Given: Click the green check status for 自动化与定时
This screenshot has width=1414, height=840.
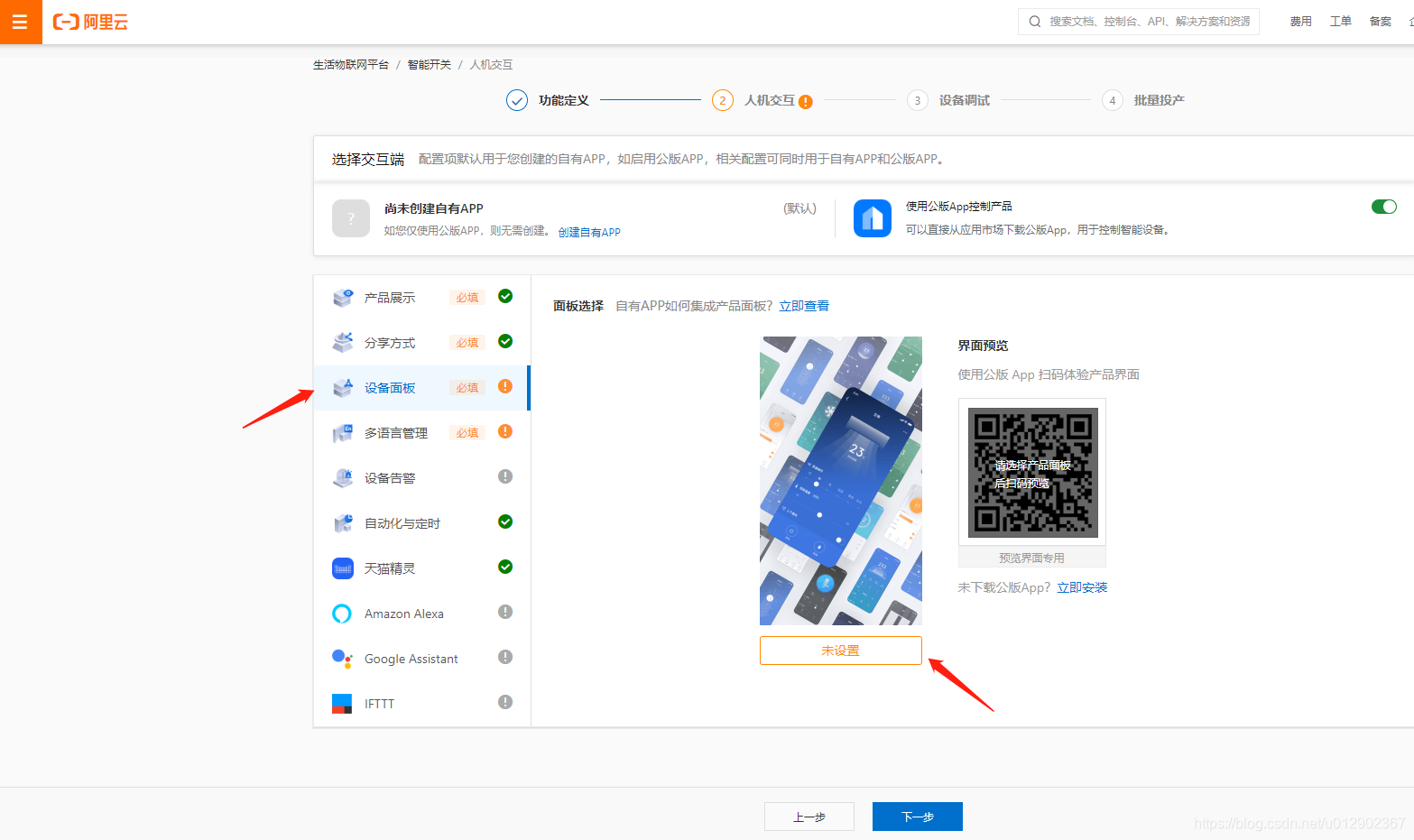Looking at the screenshot, I should click(x=505, y=522).
